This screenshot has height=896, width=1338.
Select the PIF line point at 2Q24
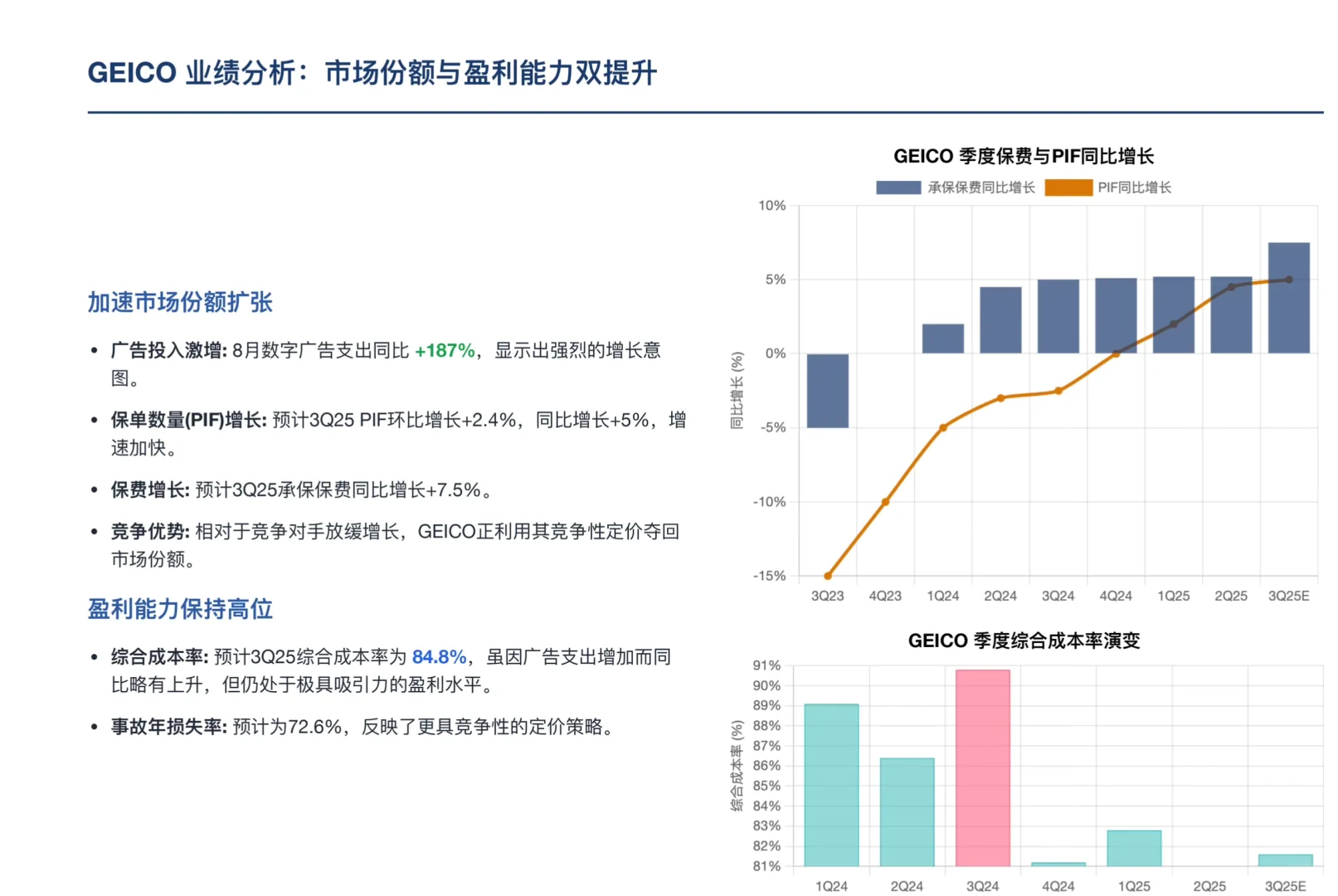click(x=1000, y=398)
